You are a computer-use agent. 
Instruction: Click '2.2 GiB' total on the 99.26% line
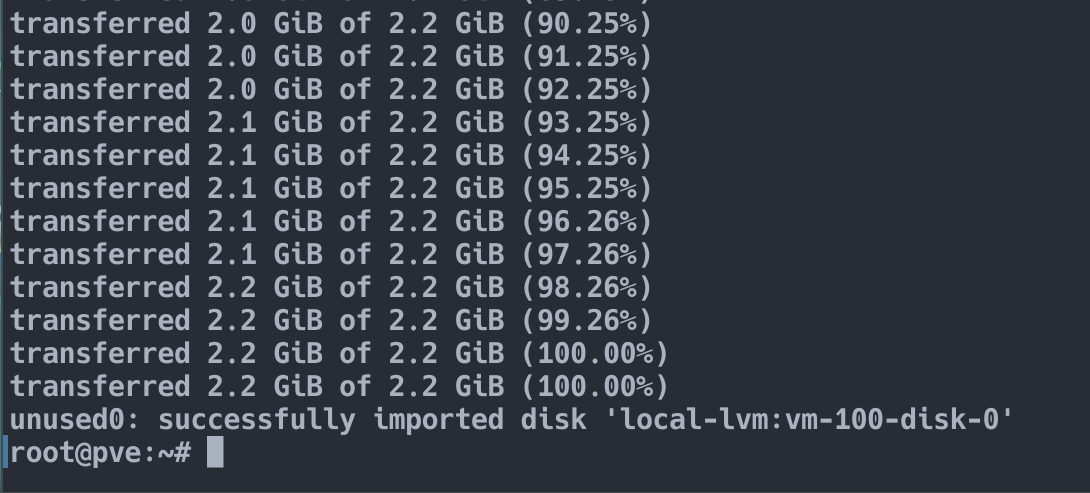(x=446, y=321)
